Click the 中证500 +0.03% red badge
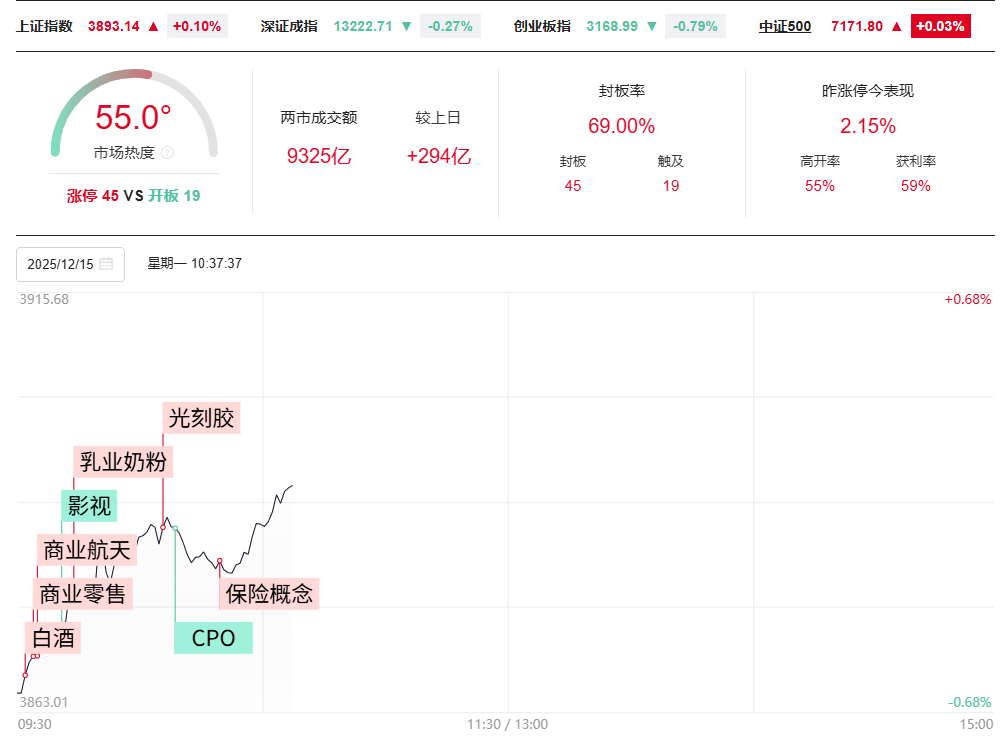This screenshot has width=1007, height=737. 941,26
